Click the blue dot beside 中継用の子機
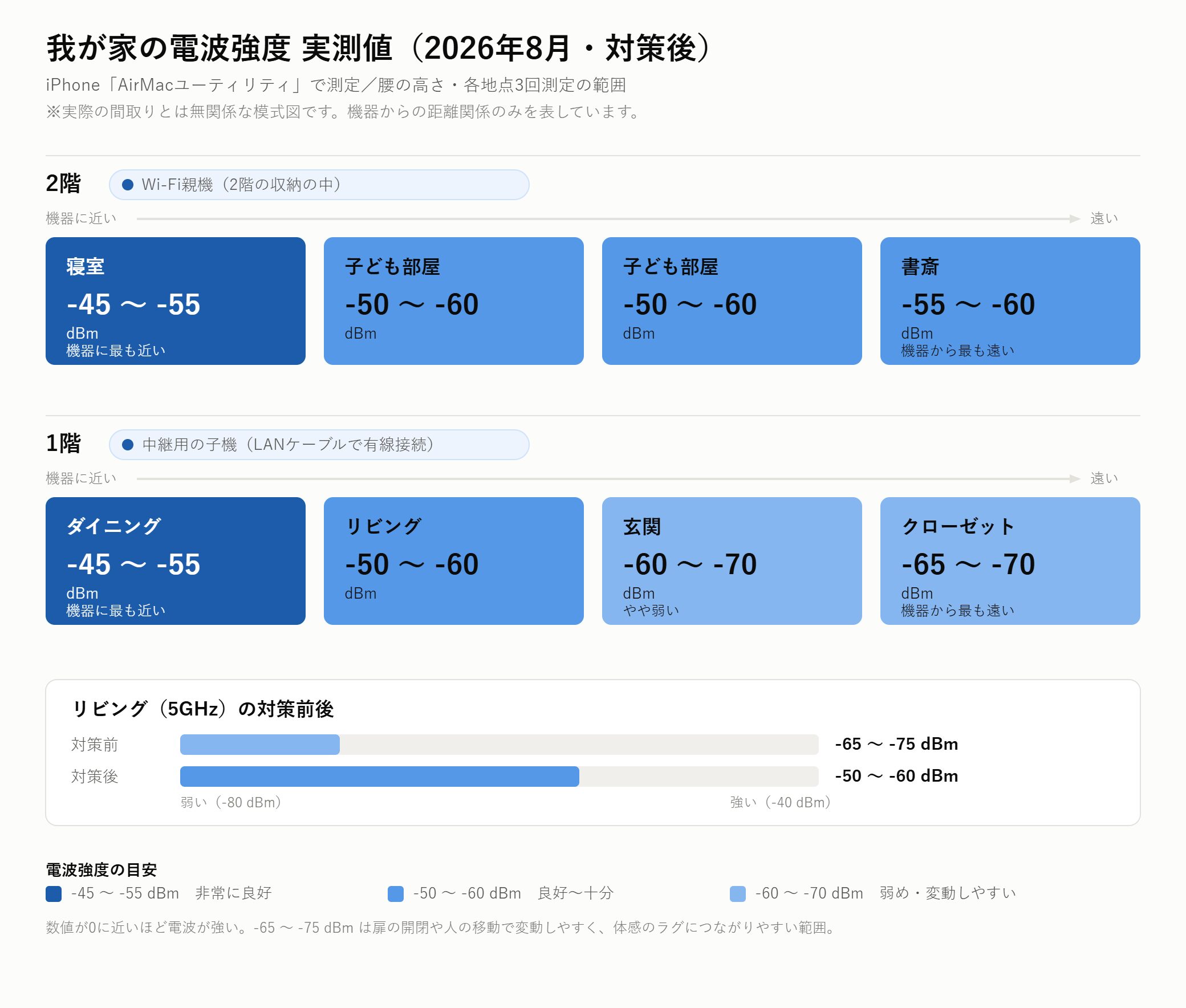This screenshot has width=1186, height=1008. [128, 445]
